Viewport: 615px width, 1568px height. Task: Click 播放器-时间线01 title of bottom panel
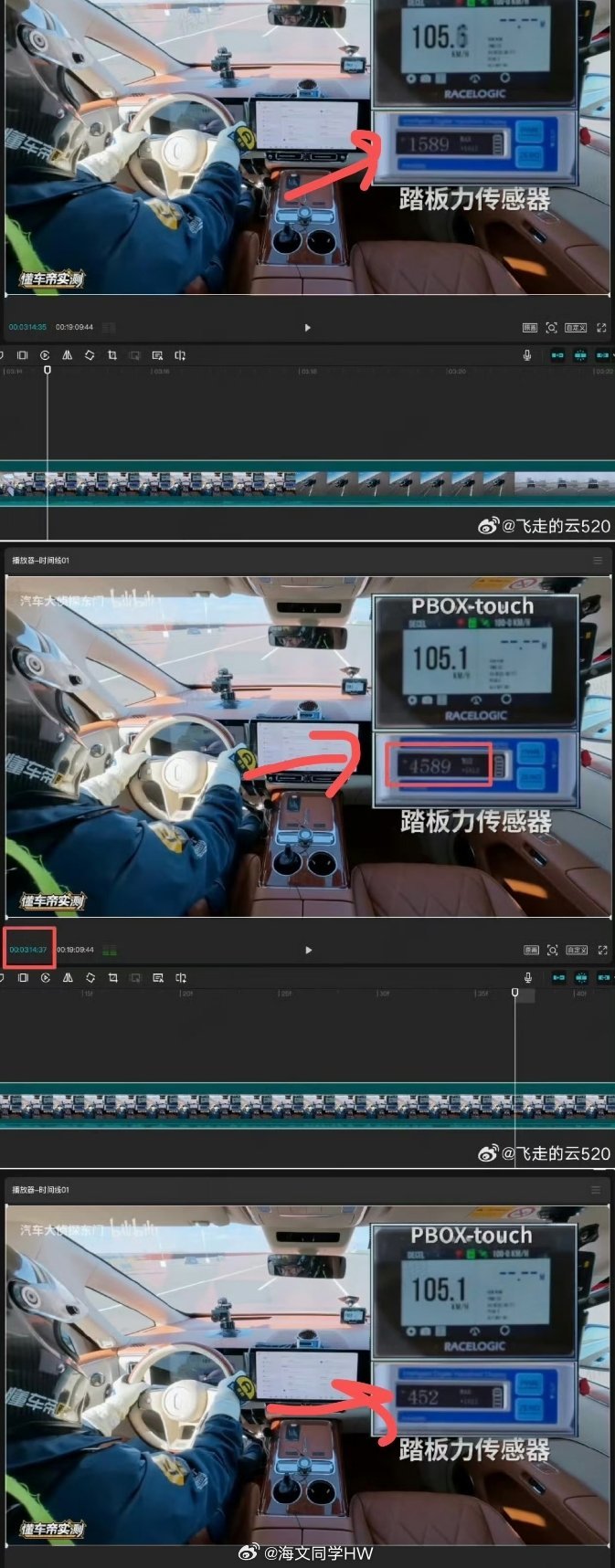40,1190
